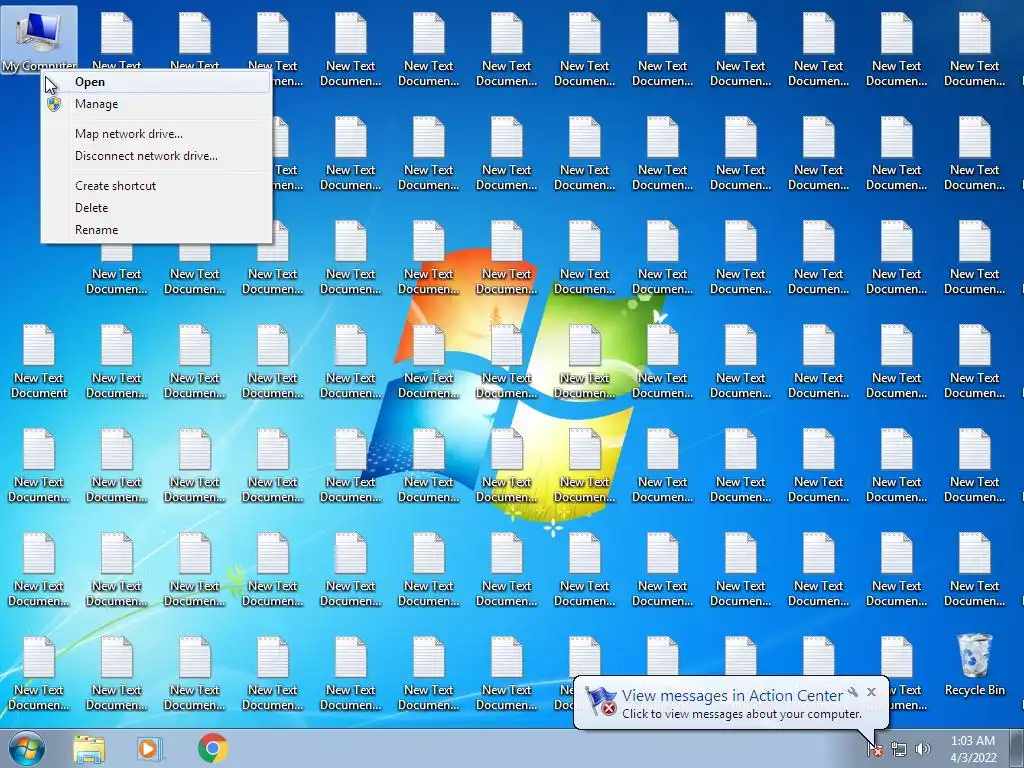
Task: Open the Windows Start menu orb
Action: coord(26,748)
